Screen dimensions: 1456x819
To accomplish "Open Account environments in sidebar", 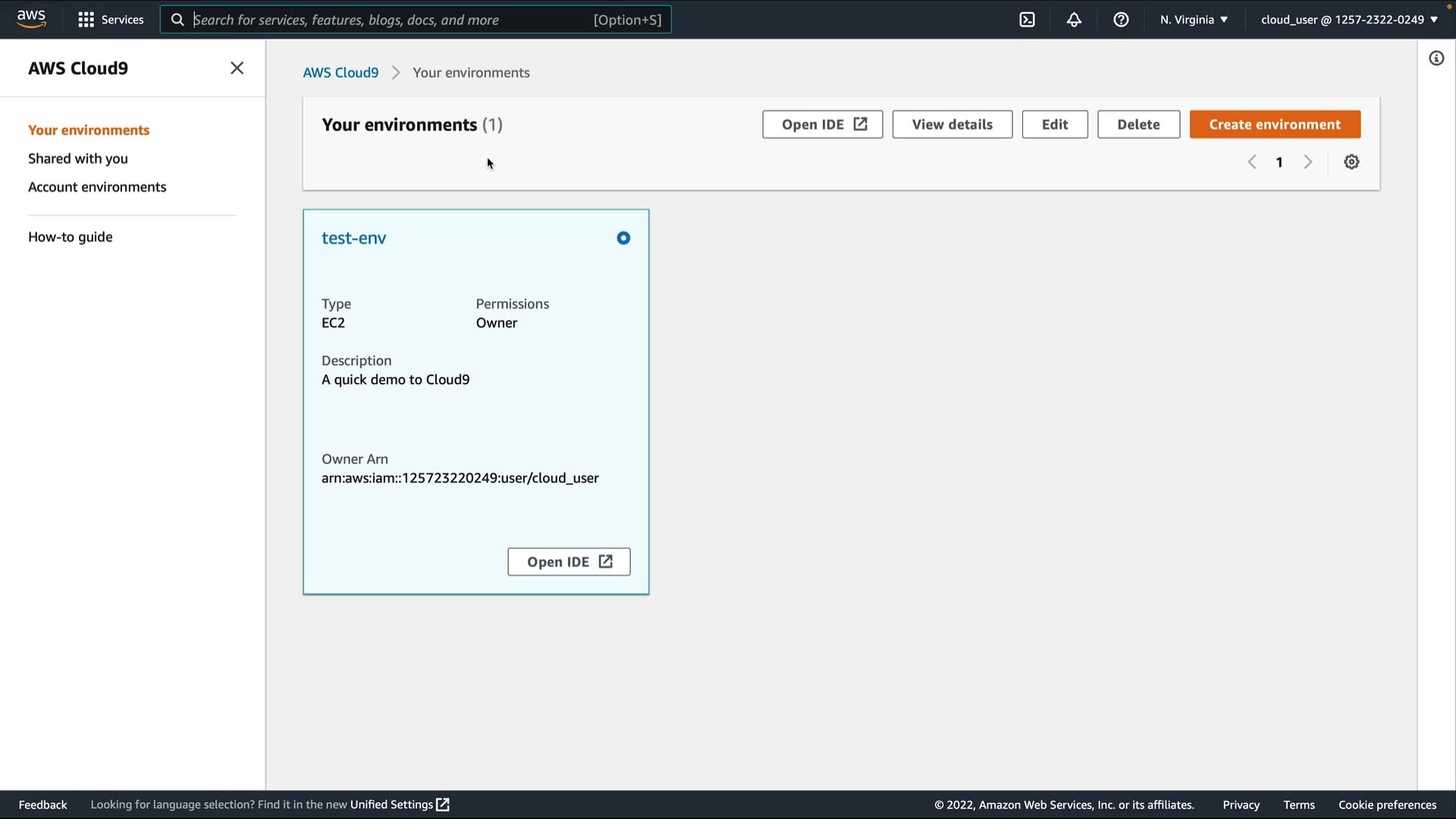I will pos(97,187).
